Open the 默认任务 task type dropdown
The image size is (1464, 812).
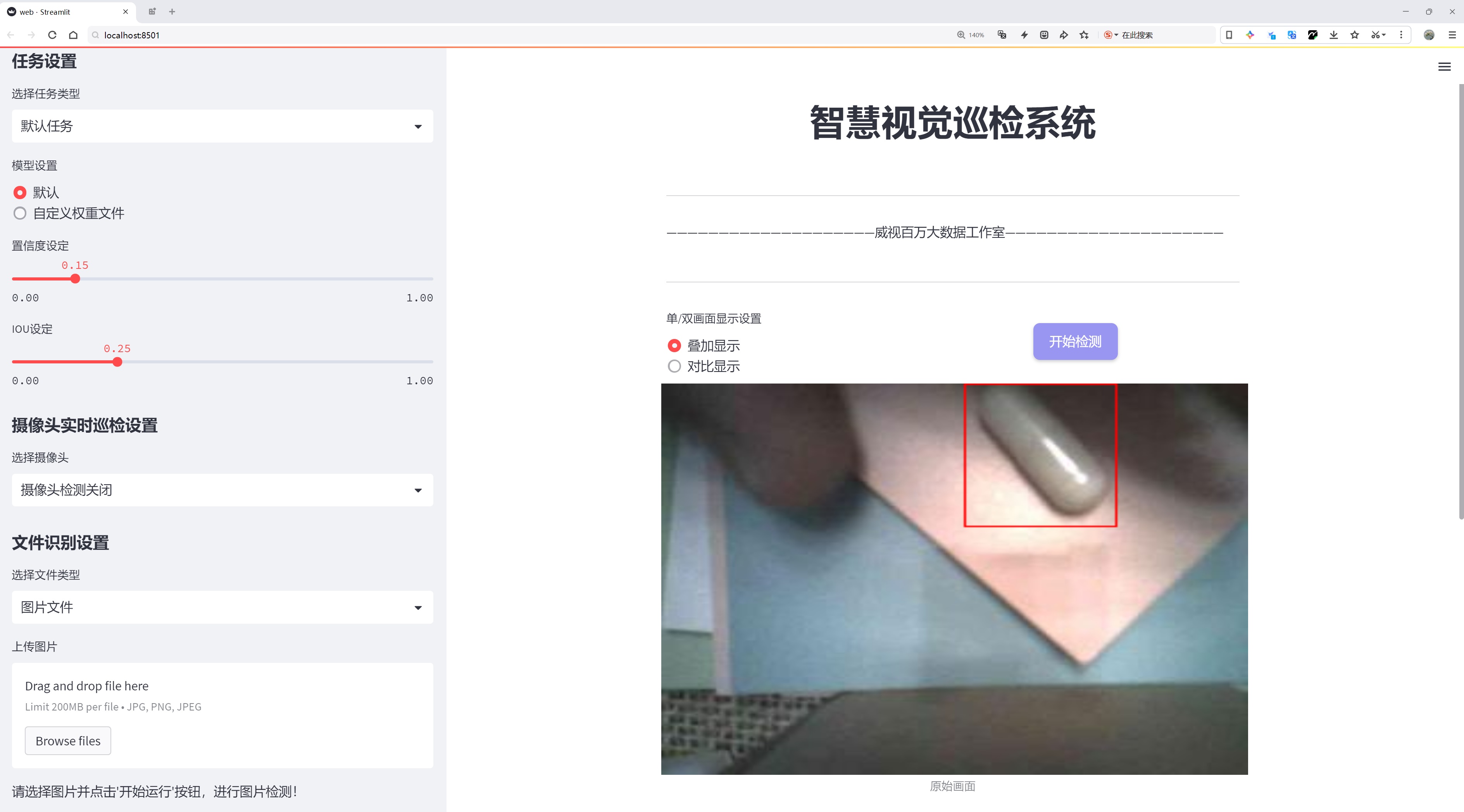(222, 126)
